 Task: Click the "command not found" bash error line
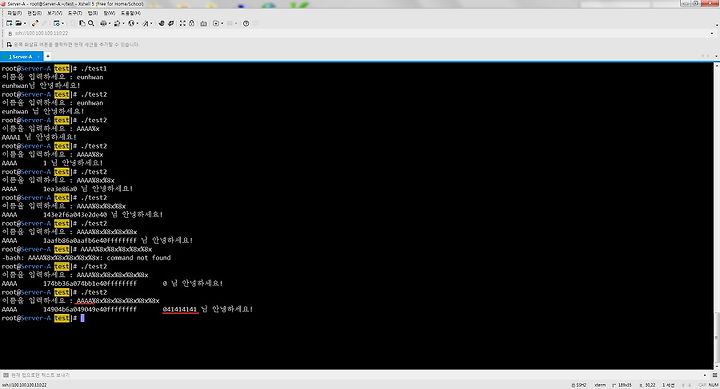tap(86, 258)
